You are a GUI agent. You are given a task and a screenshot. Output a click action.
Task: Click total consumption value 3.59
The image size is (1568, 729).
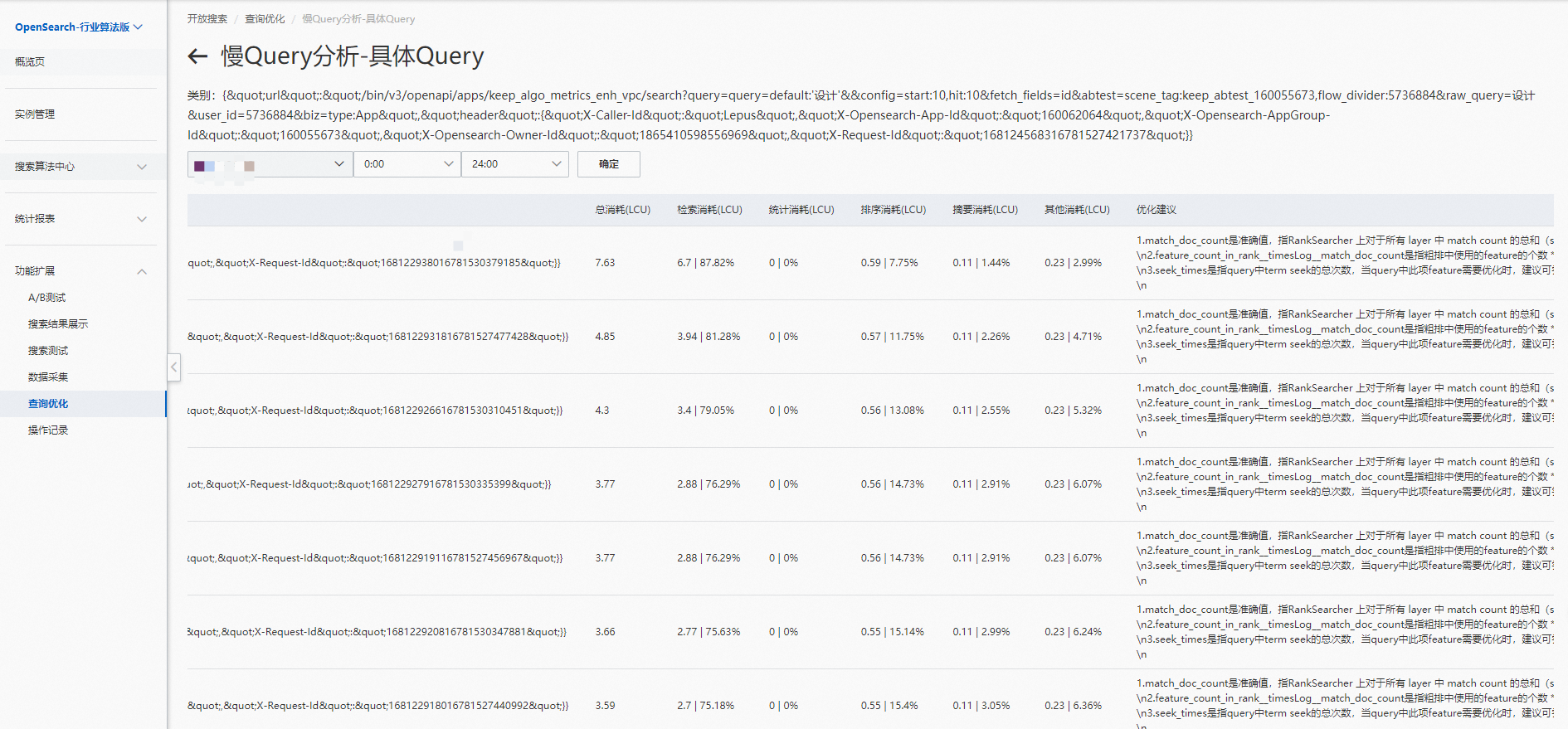[605, 706]
